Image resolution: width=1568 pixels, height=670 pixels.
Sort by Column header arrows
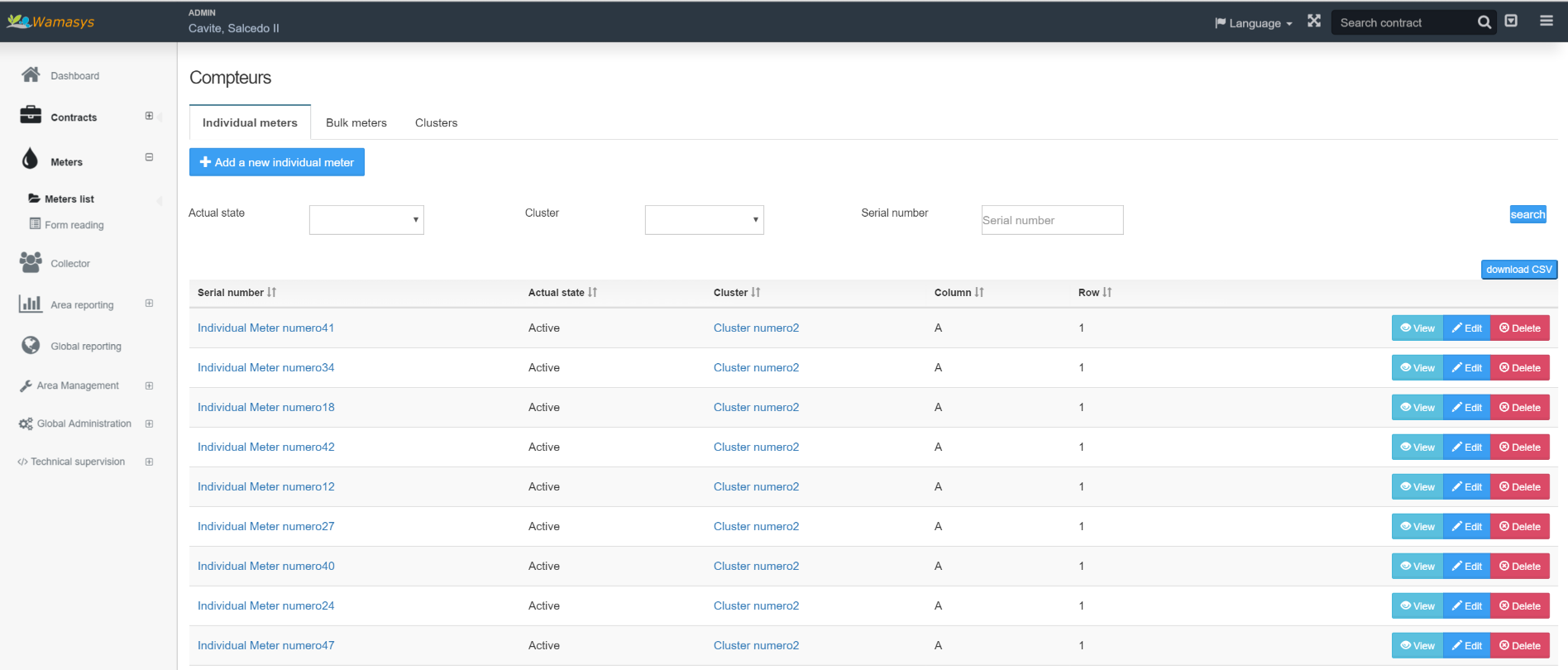click(x=979, y=292)
